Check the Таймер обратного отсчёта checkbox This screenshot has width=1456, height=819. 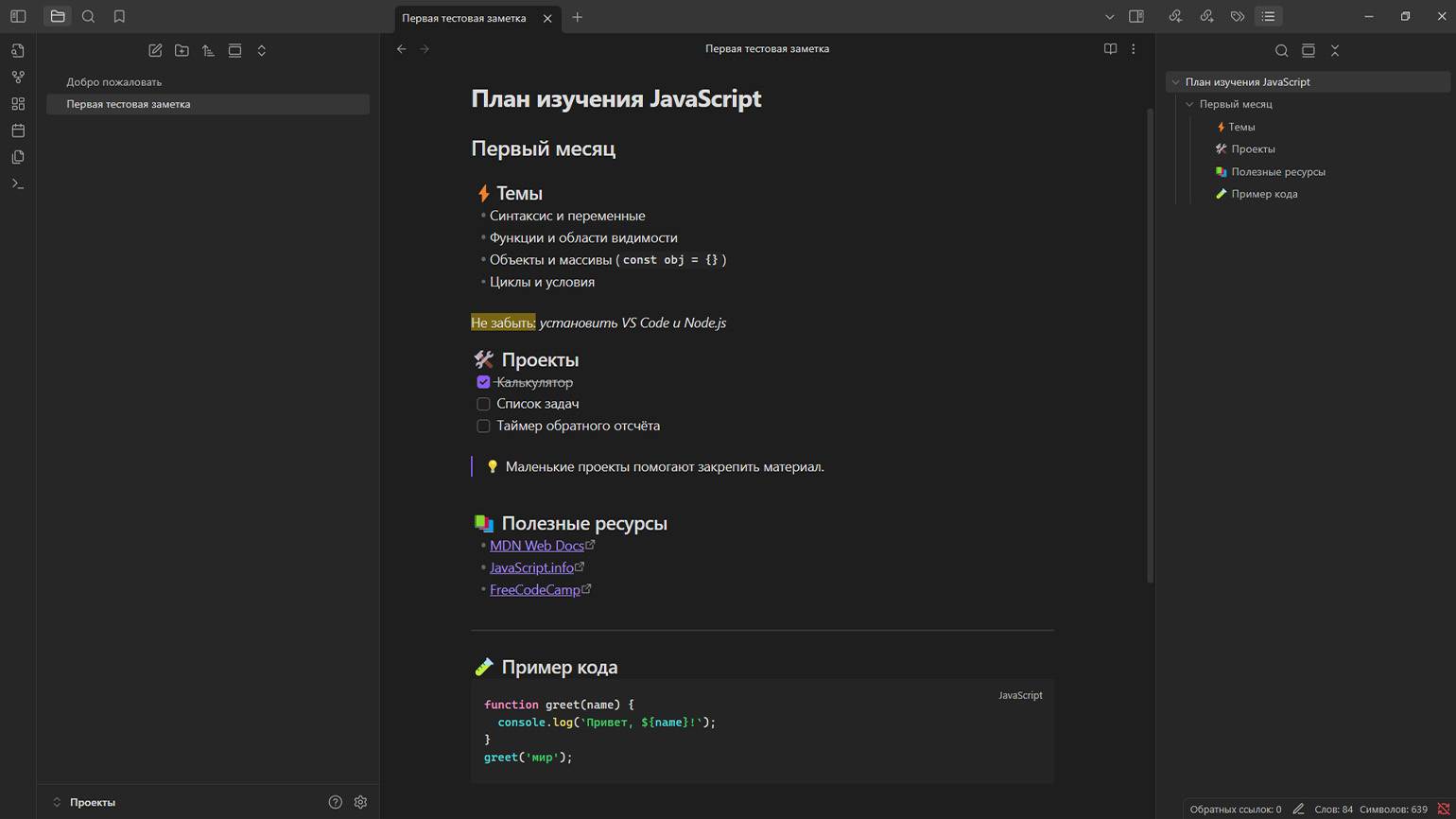[x=483, y=426]
